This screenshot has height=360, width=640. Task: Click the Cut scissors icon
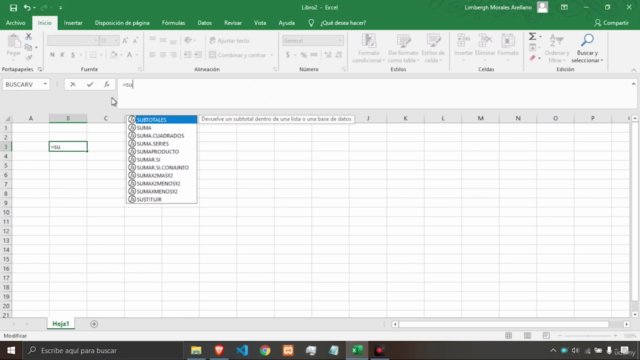pyautogui.click(x=29, y=37)
